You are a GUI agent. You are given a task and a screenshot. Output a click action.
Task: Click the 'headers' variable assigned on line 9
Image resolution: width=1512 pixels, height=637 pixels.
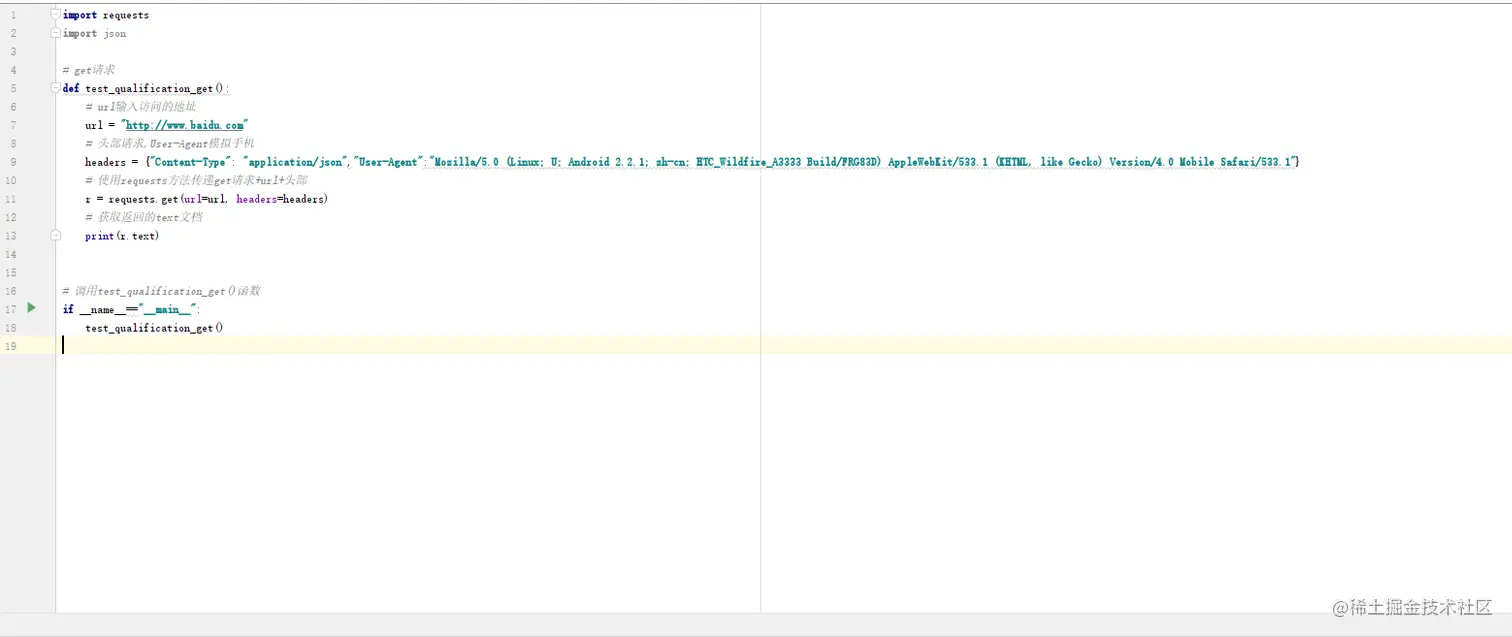point(106,162)
